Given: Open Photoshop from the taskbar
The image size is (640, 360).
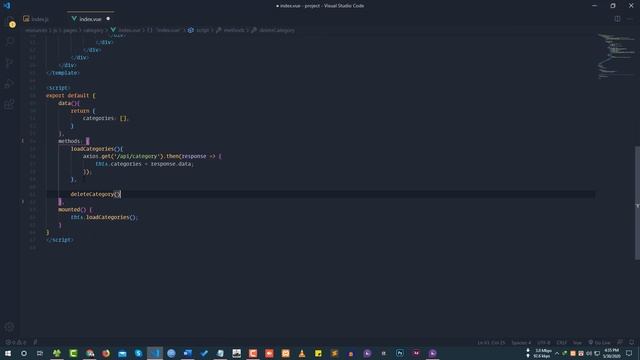Looking at the screenshot, I should pyautogui.click(x=400, y=353).
